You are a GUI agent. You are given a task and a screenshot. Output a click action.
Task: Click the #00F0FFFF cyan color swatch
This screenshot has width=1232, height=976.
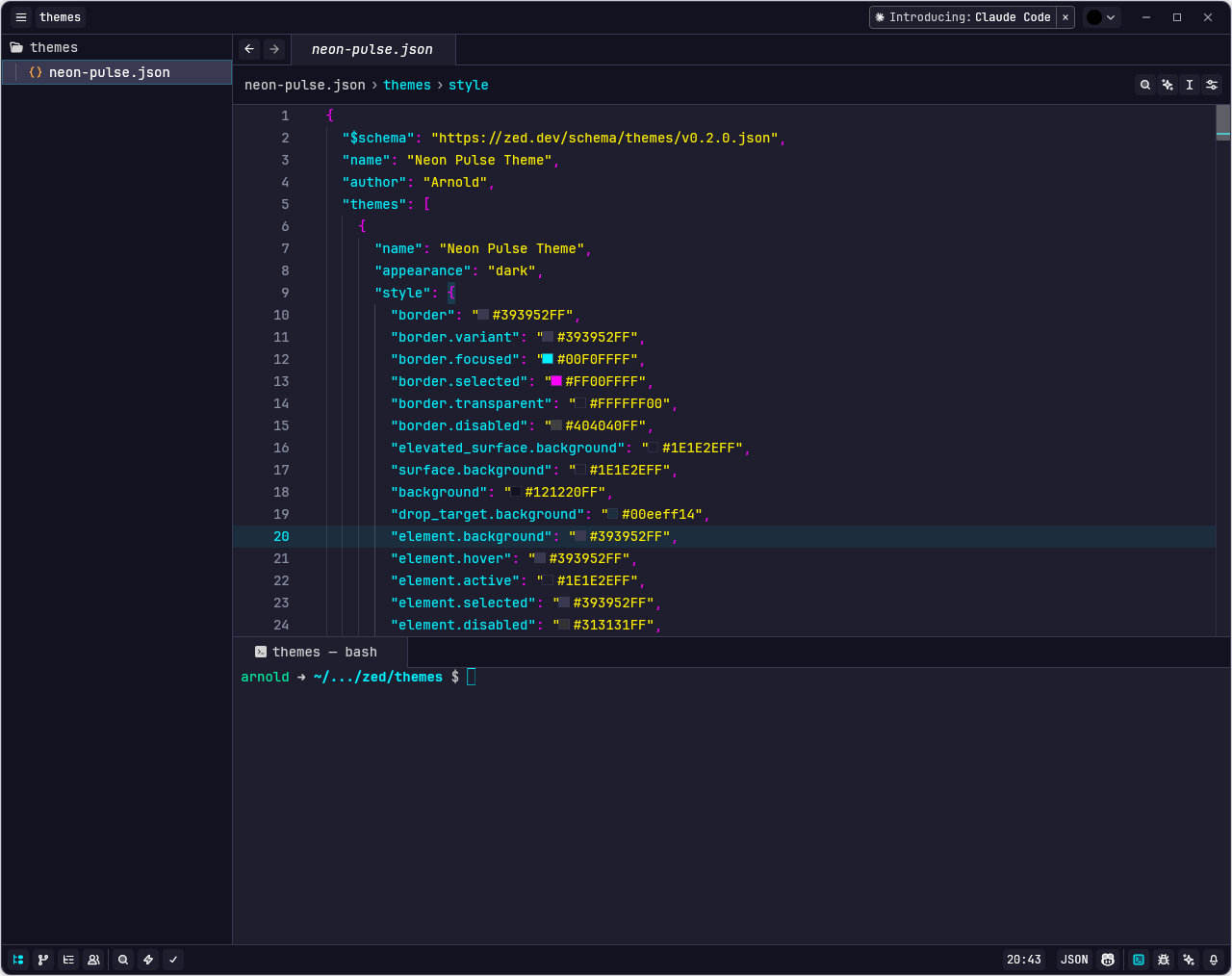(x=548, y=359)
